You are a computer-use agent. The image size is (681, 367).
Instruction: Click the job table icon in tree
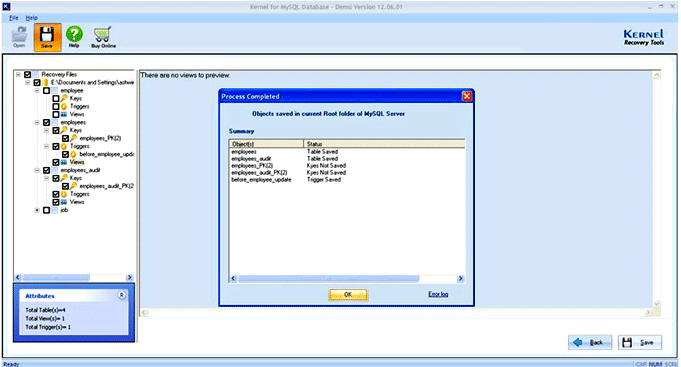point(55,210)
